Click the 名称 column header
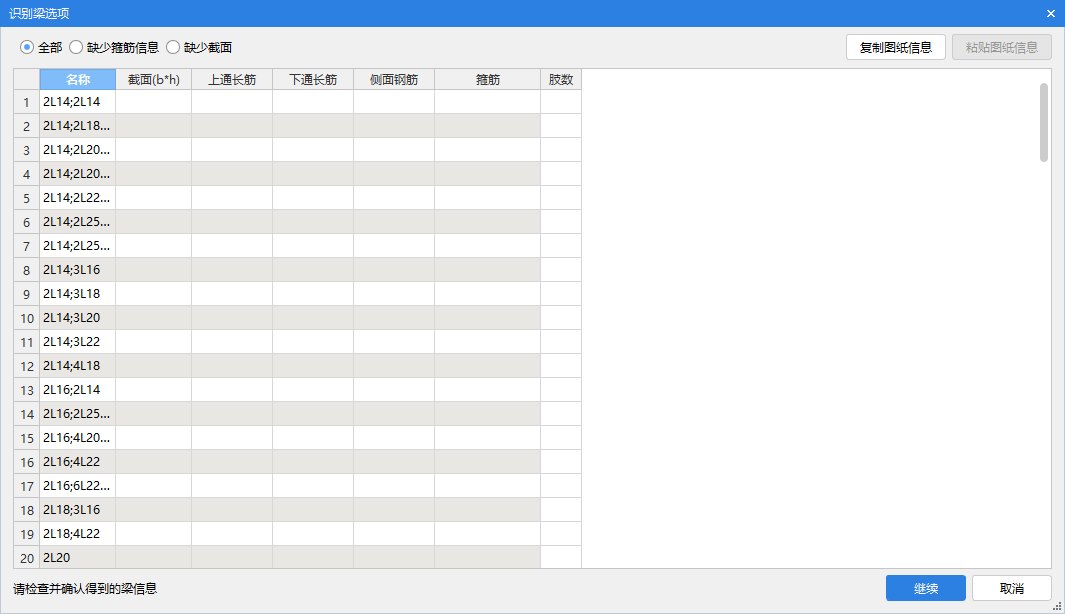 coord(77,79)
